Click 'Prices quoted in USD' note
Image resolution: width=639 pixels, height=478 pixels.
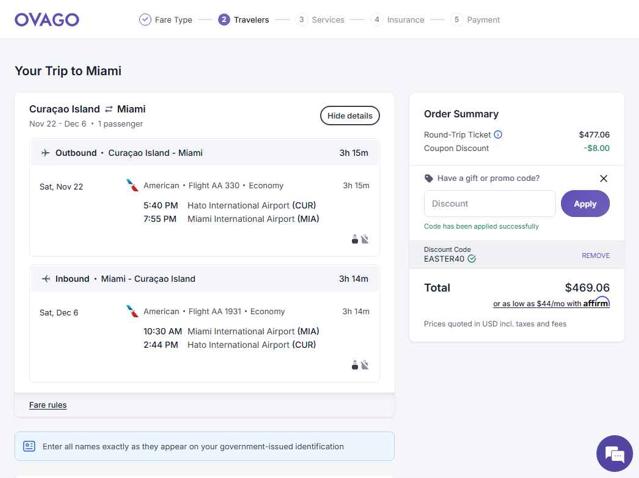pos(495,324)
